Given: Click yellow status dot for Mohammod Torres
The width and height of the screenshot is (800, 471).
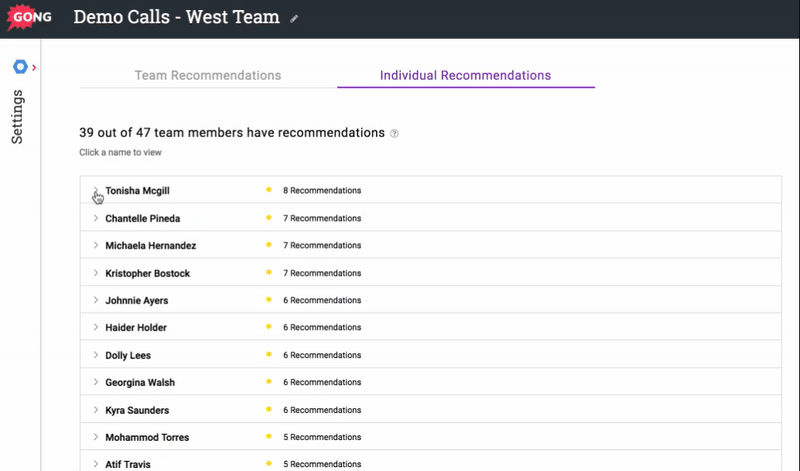Looking at the screenshot, I should pos(268,437).
